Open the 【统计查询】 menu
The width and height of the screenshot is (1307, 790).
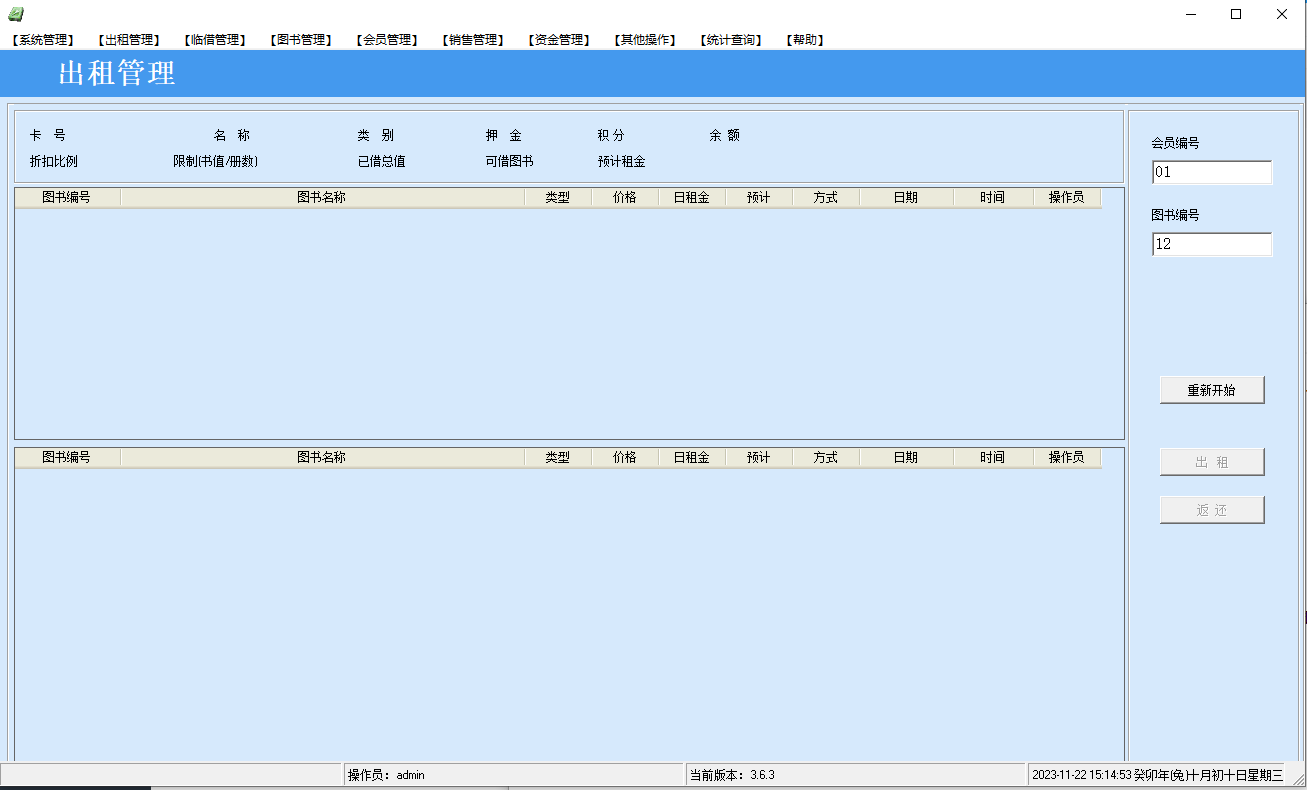click(x=730, y=40)
